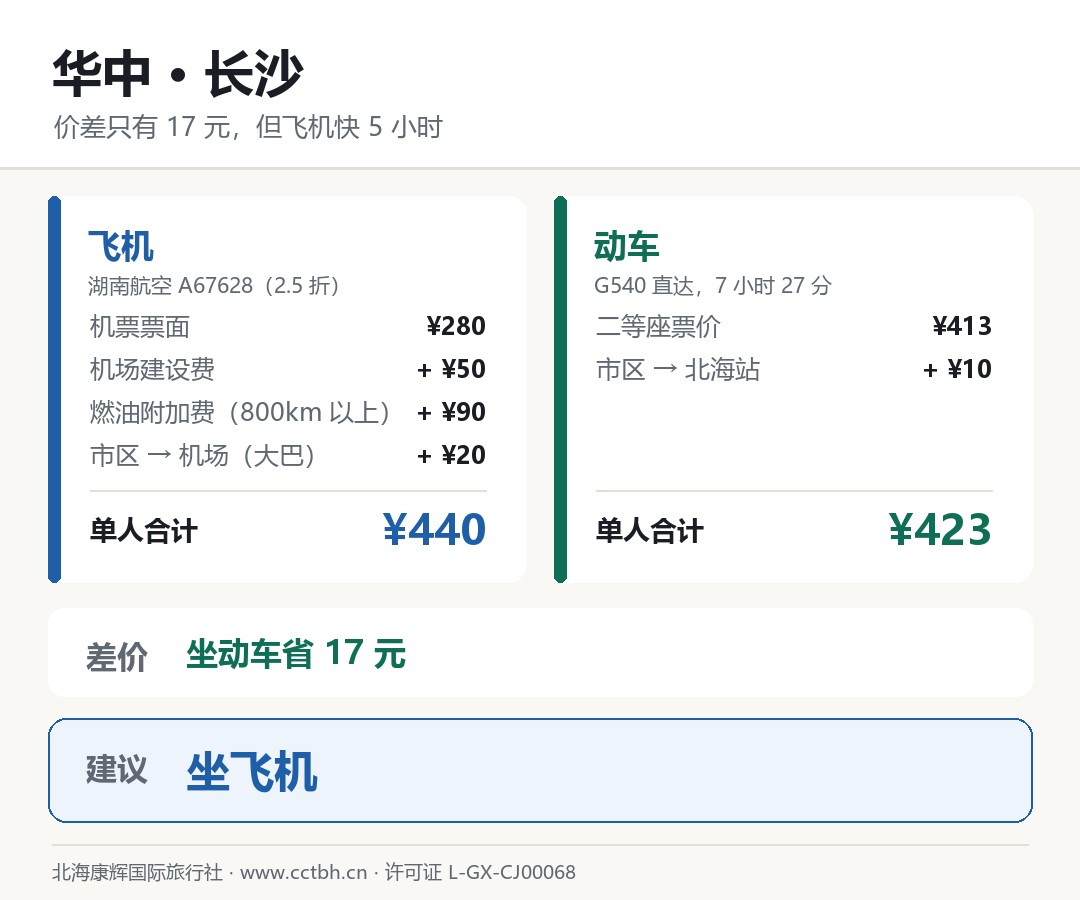1080x900 pixels.
Task: Click the 机场建设费 row label
Action: click(x=152, y=370)
